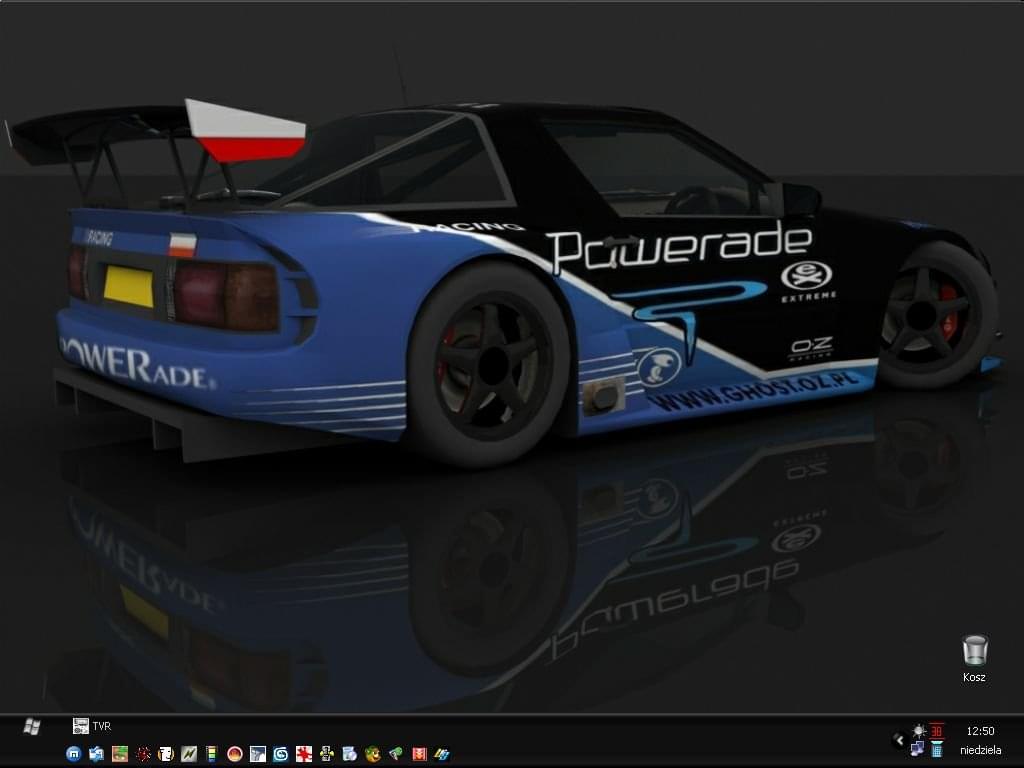Screen dimensions: 1024x768
Task: Launch the green lightning bolt quick launch icon
Action: coord(189,754)
